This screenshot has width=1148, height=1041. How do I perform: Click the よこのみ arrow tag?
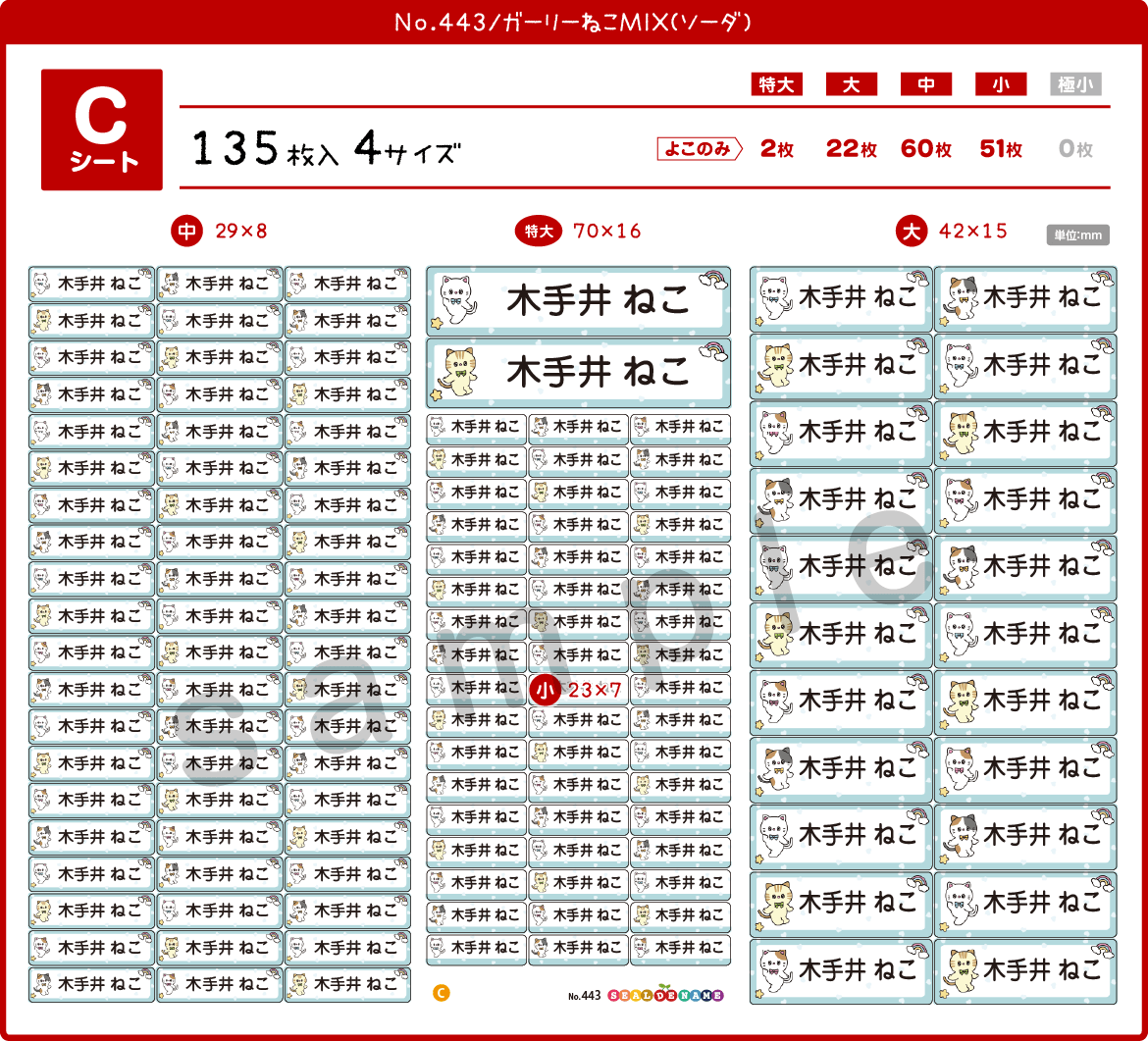pos(700,148)
